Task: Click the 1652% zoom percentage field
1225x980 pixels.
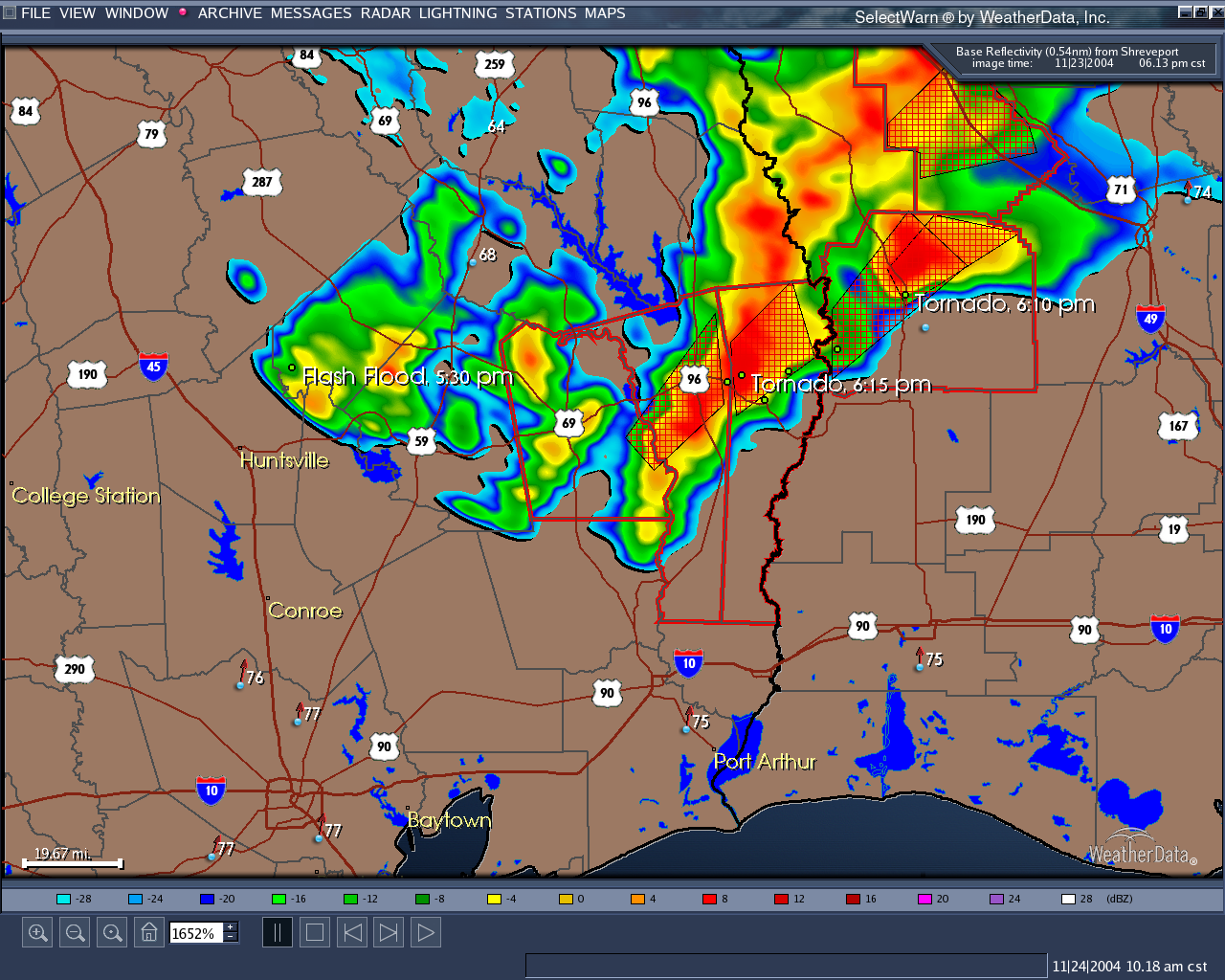Action: tap(196, 931)
